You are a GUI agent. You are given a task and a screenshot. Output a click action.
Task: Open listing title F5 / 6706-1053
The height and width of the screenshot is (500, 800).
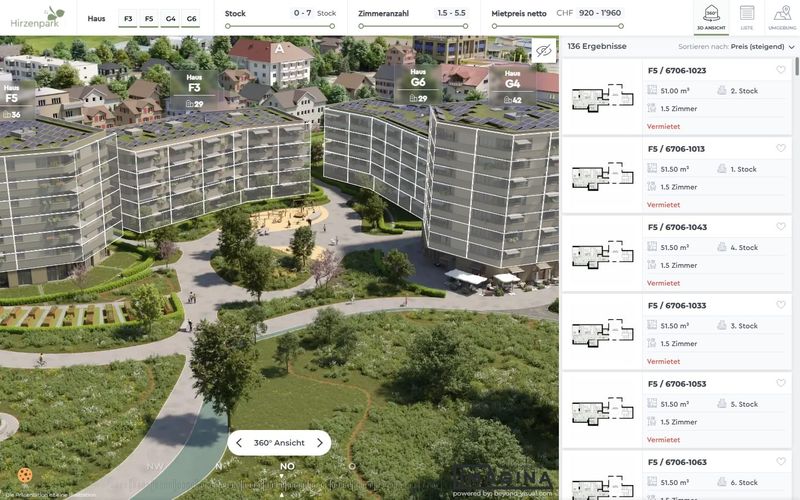[677, 384]
